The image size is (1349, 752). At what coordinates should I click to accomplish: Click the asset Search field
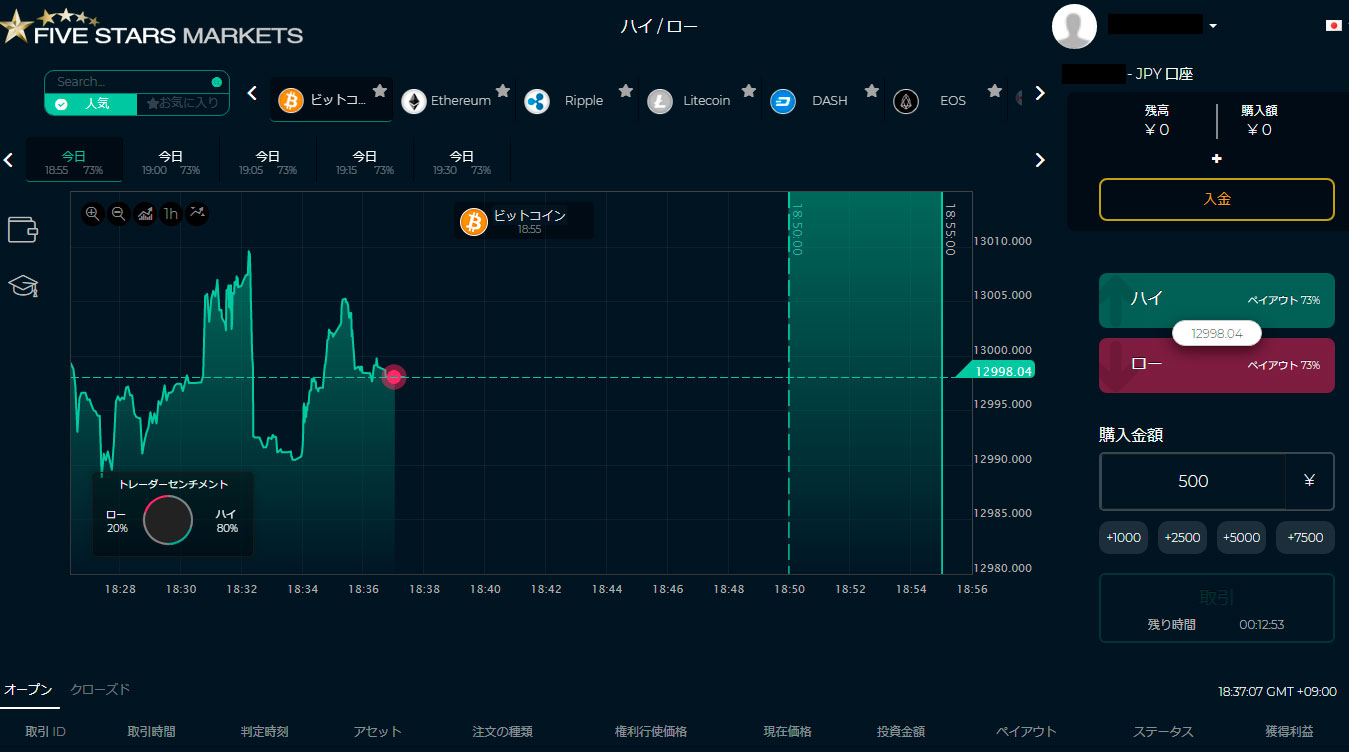pyautogui.click(x=137, y=82)
